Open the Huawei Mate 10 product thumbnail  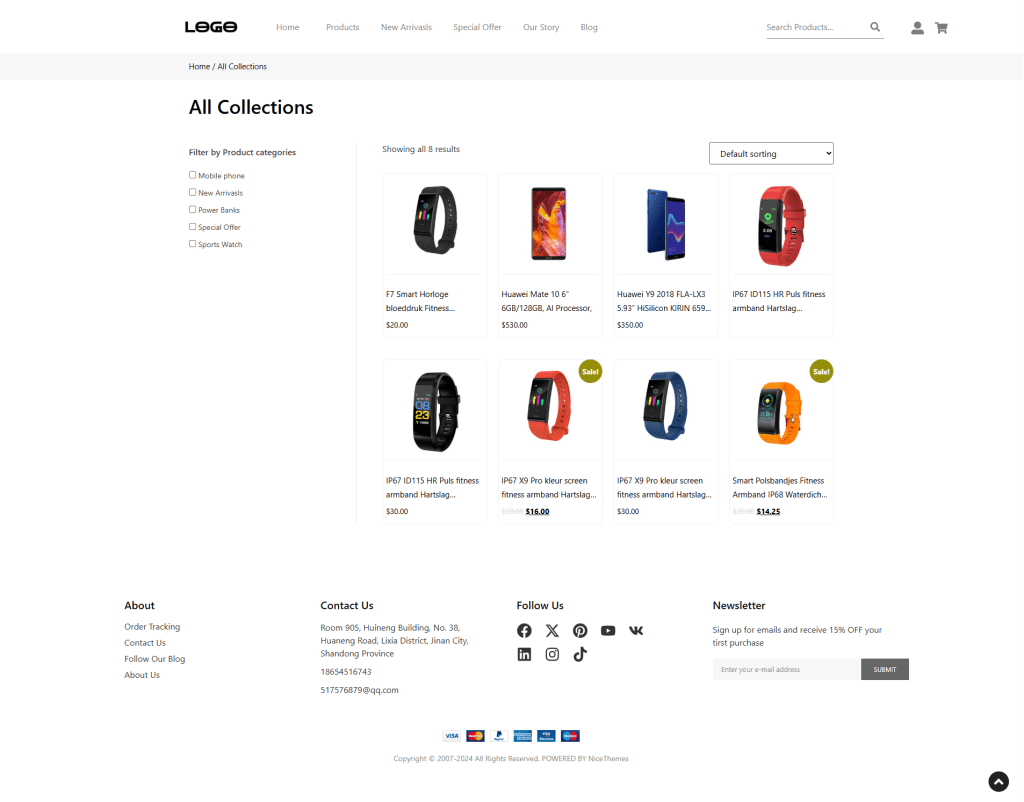549,224
